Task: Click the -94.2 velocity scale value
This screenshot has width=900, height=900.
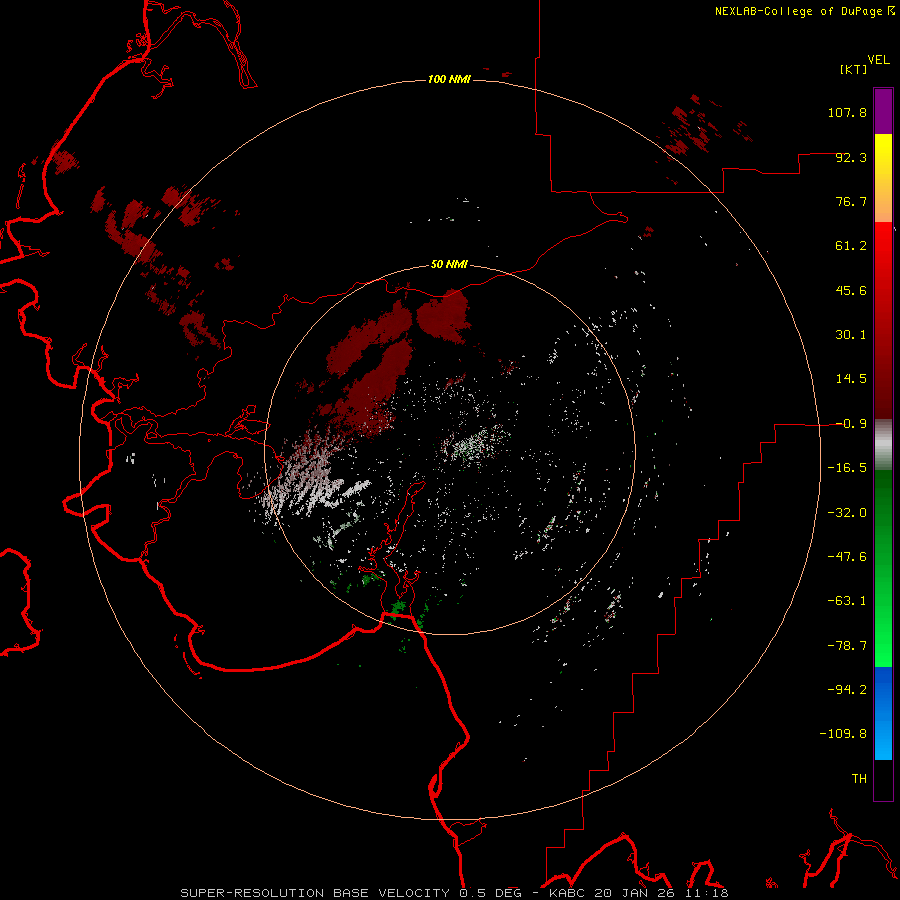Action: (847, 690)
